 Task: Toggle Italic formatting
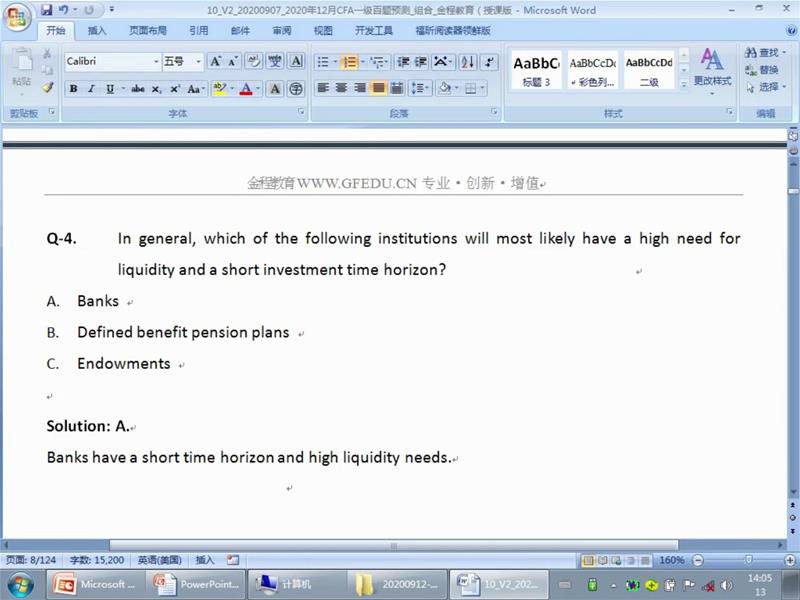pos(91,89)
